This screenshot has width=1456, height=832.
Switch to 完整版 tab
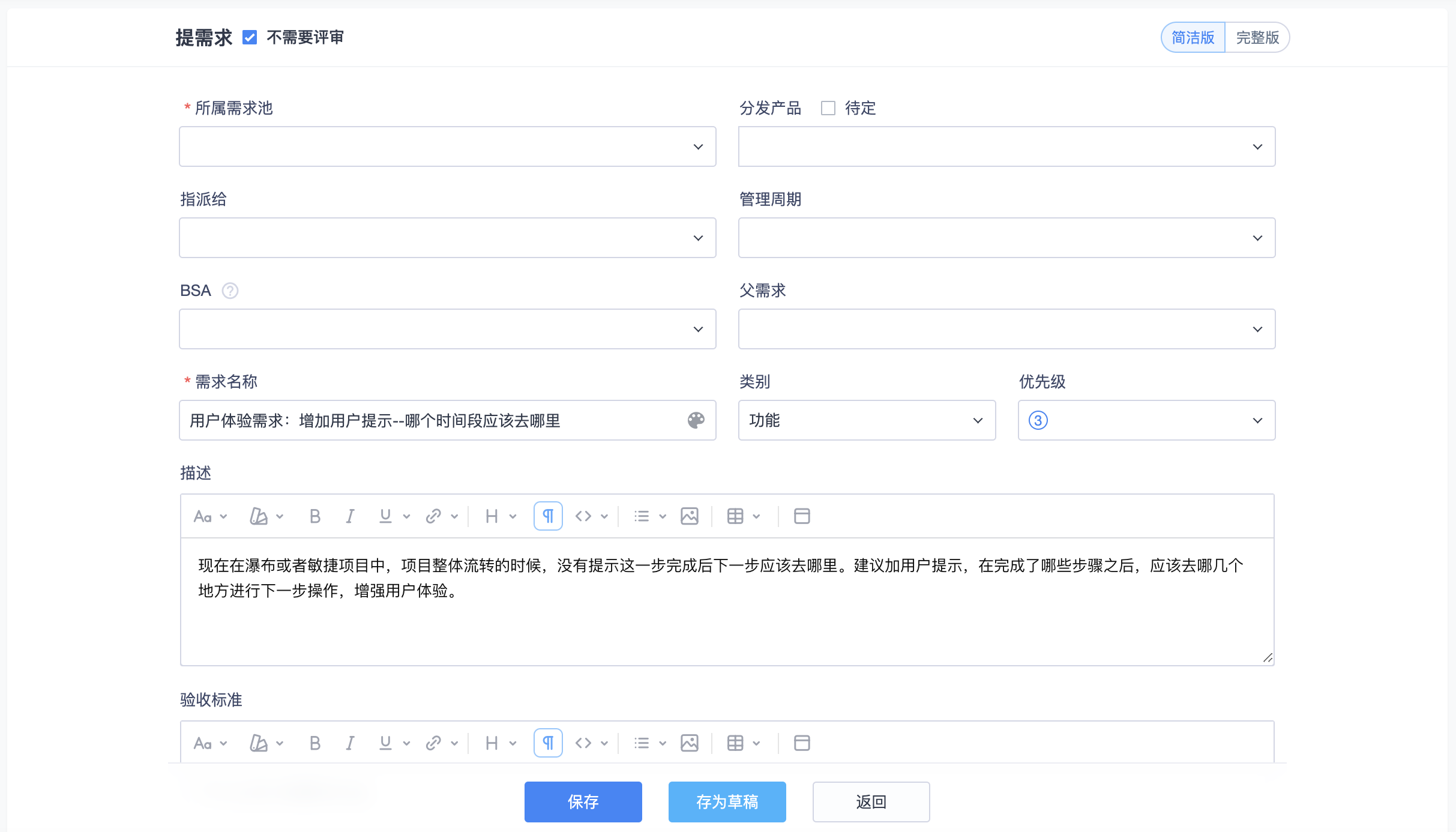pos(1257,38)
